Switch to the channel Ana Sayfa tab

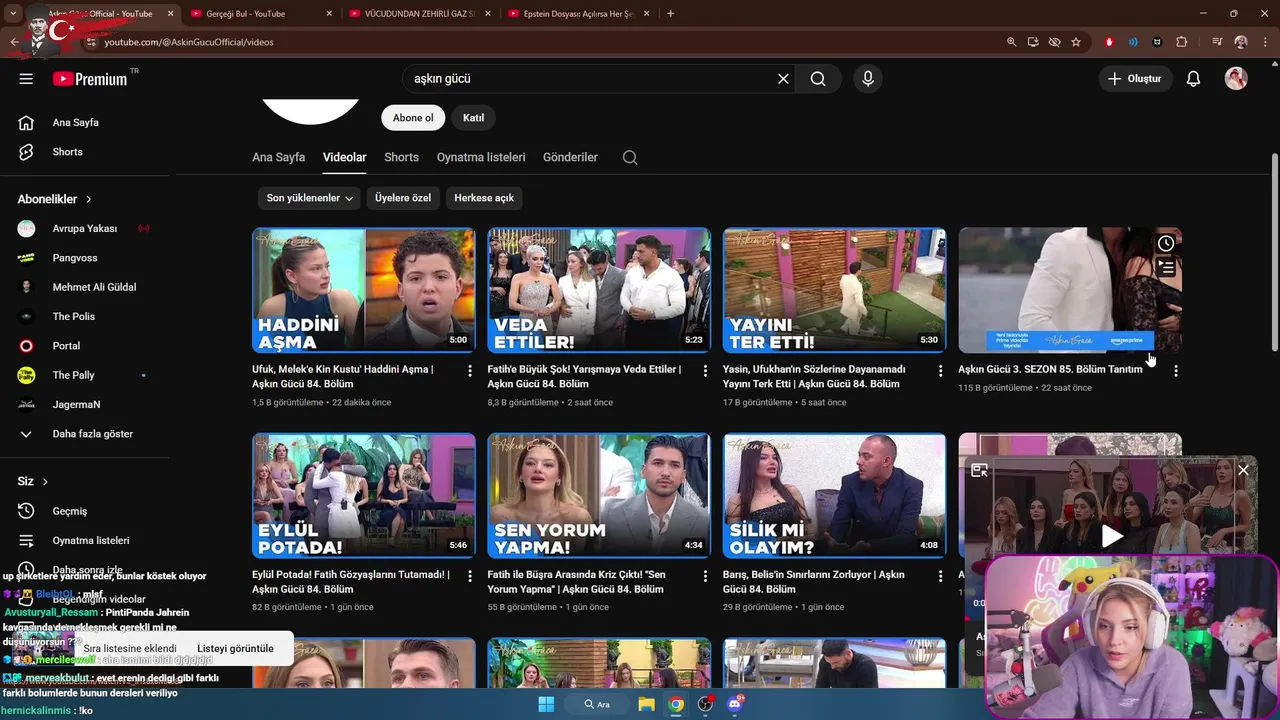point(278,157)
